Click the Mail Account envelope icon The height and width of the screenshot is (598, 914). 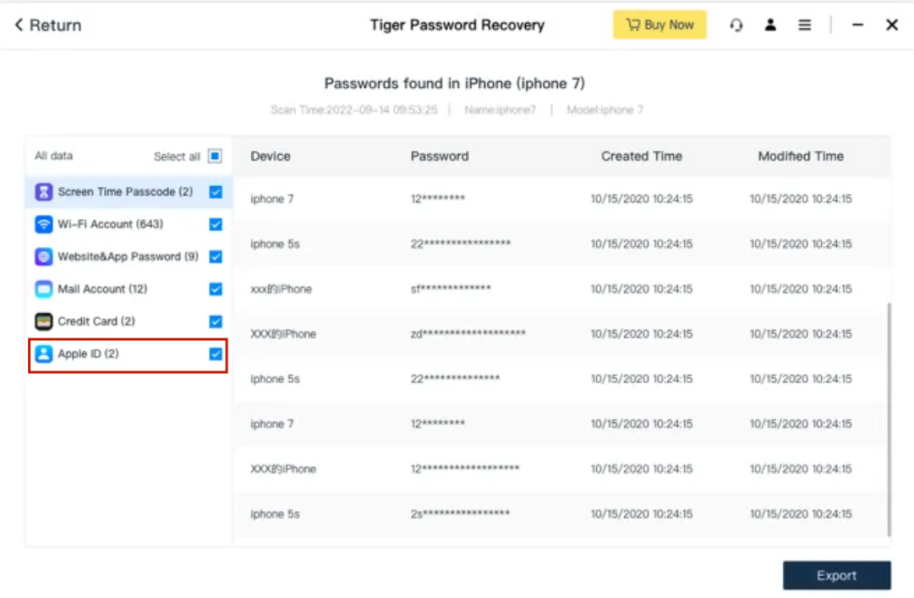[44, 289]
